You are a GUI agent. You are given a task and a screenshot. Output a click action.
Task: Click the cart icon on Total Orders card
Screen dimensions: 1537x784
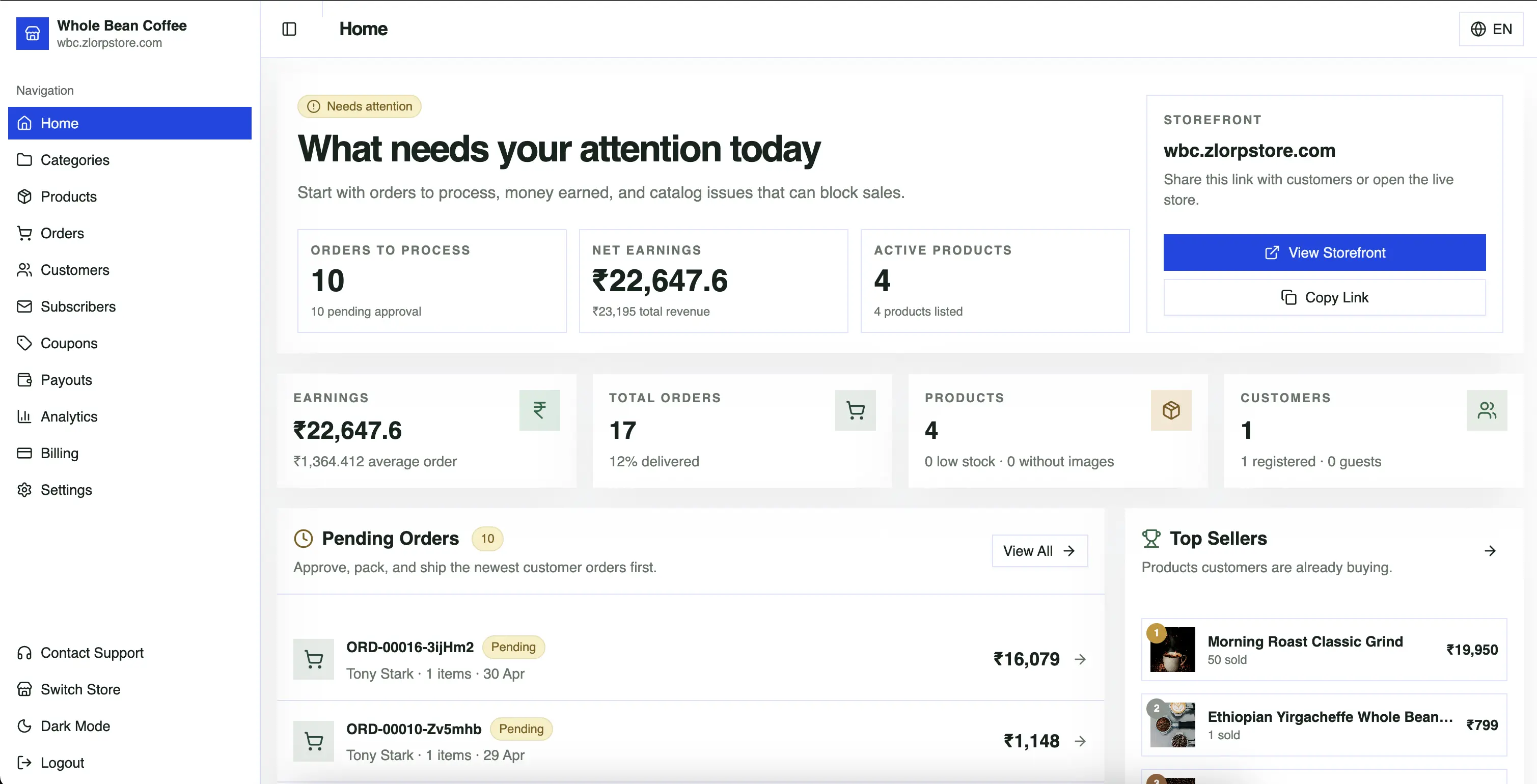coord(856,410)
